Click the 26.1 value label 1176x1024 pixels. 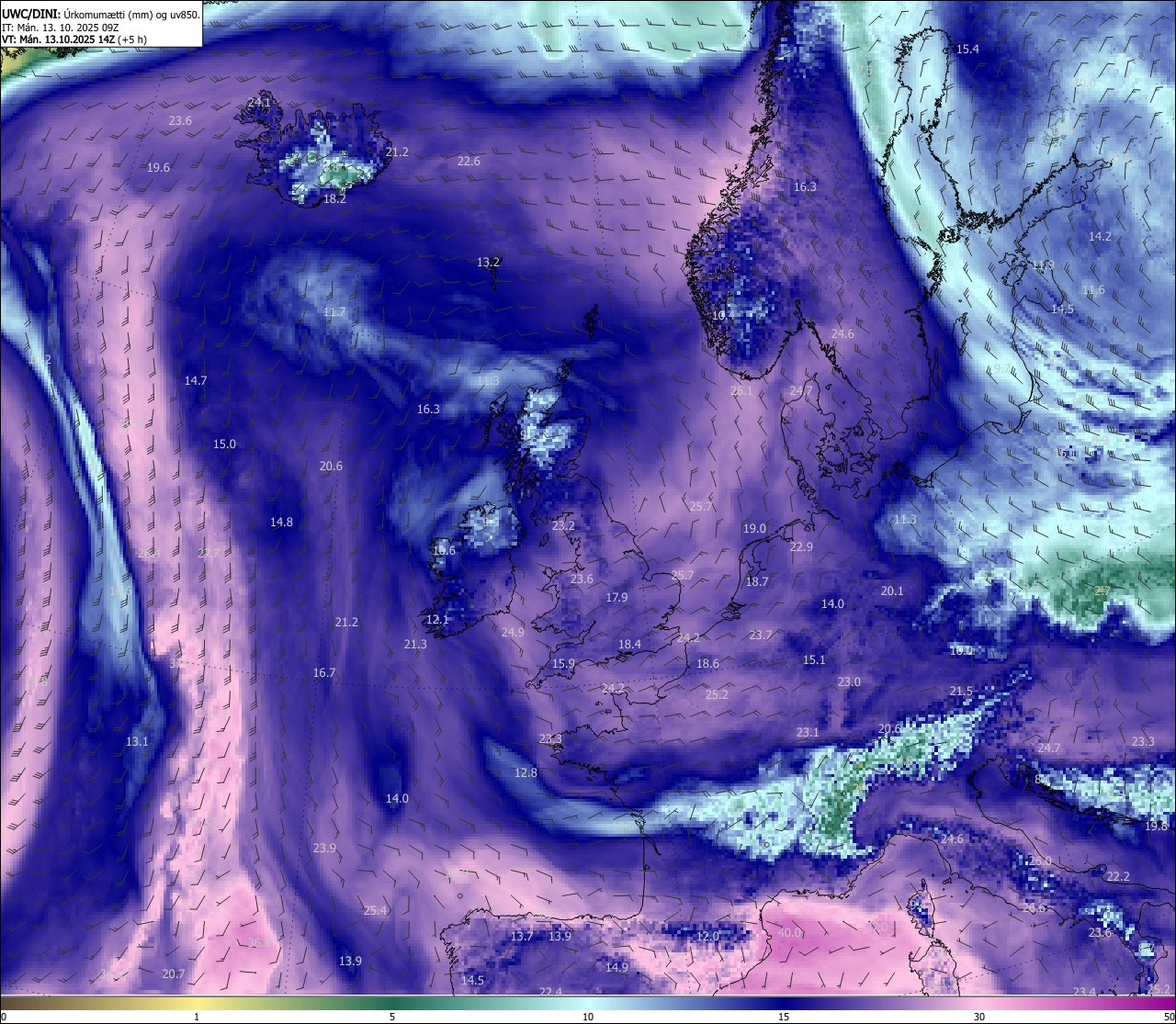(x=741, y=390)
